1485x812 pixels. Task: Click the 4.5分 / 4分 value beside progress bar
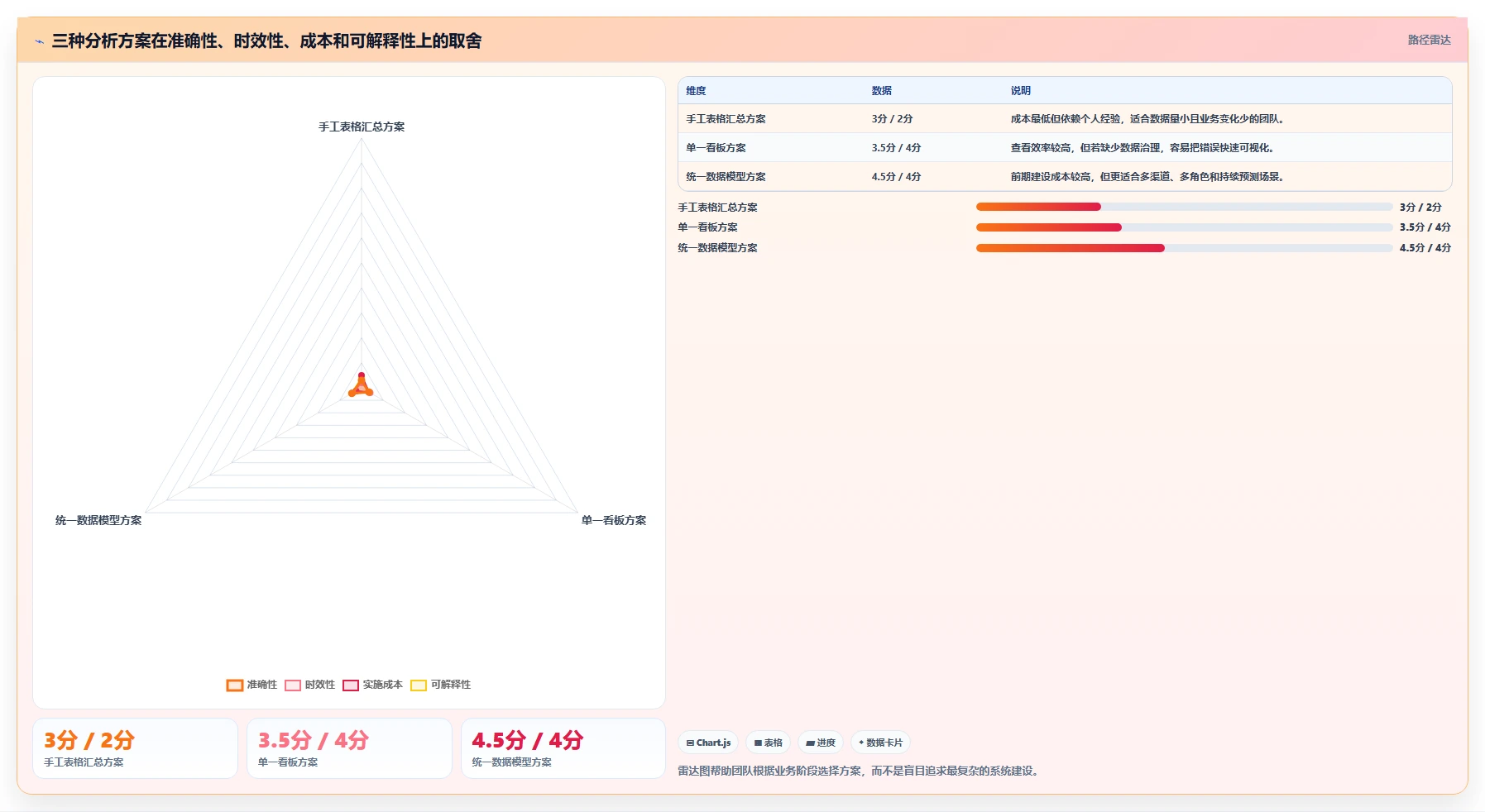(x=1425, y=248)
